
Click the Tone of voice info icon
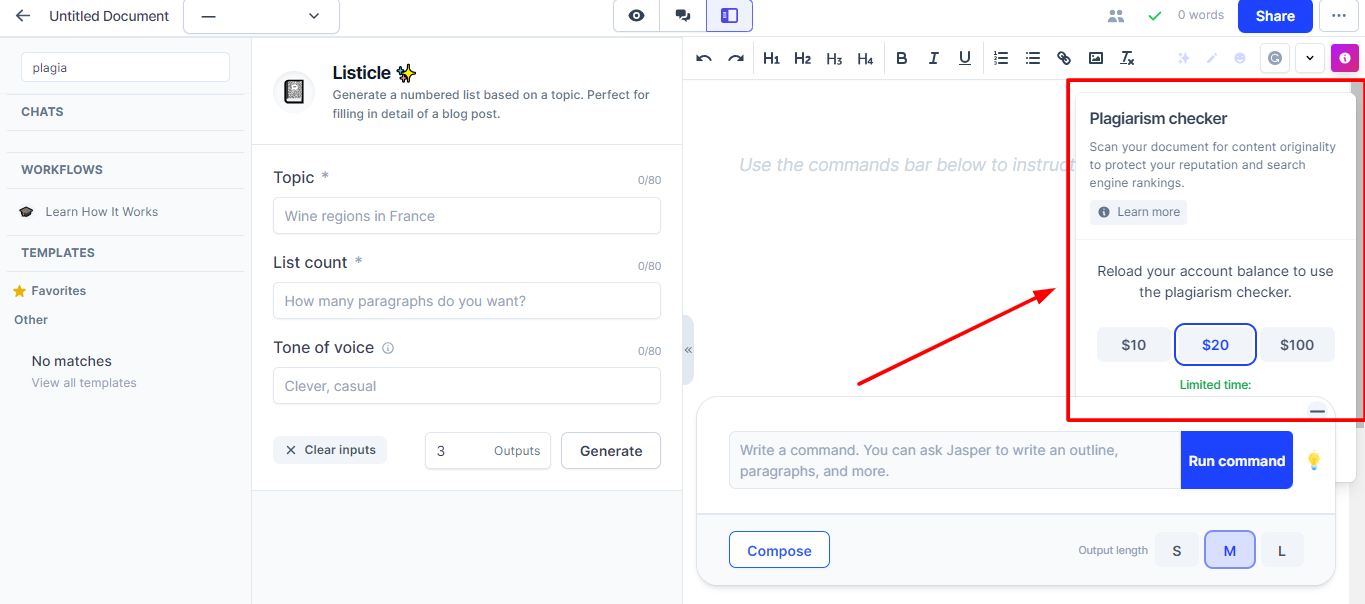(388, 349)
